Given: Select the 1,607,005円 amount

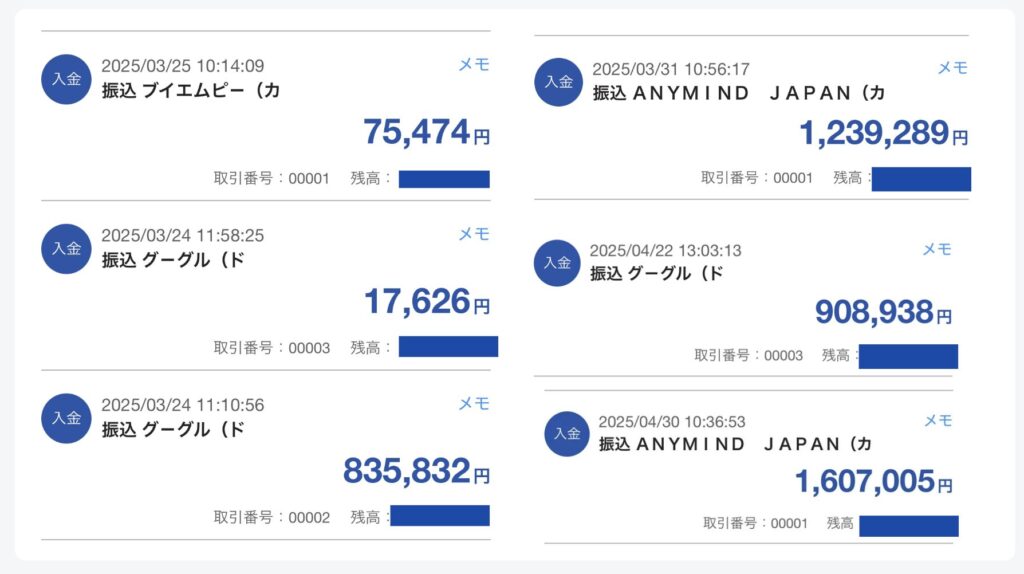Looking at the screenshot, I should (x=874, y=482).
